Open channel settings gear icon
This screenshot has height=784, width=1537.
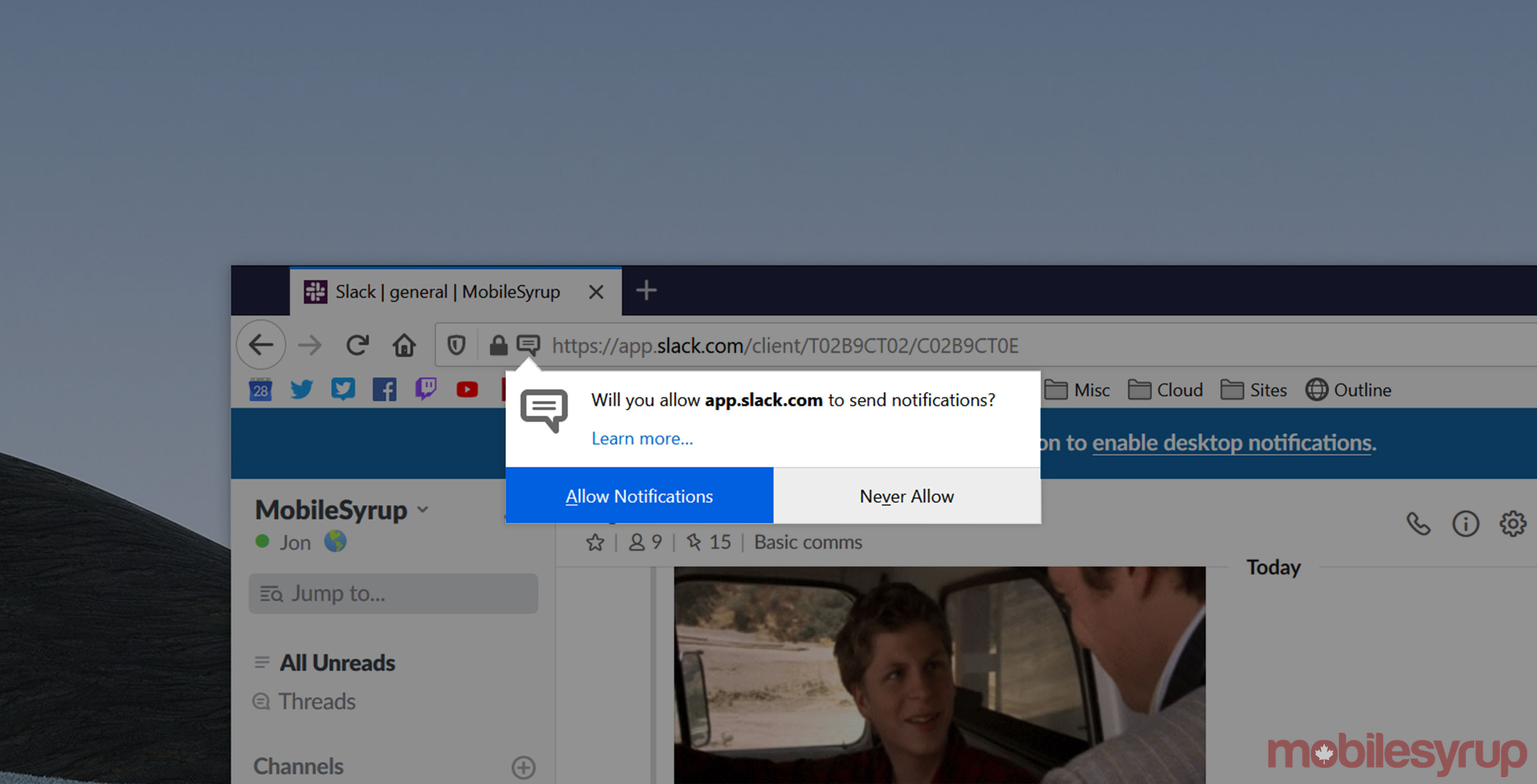[1513, 524]
